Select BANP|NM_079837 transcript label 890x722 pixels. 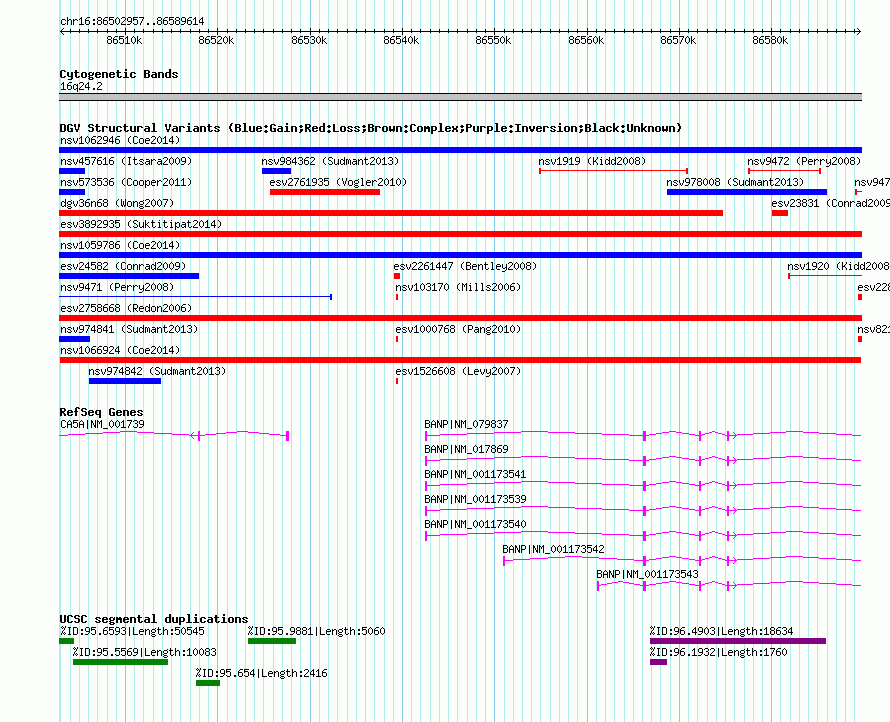(466, 424)
